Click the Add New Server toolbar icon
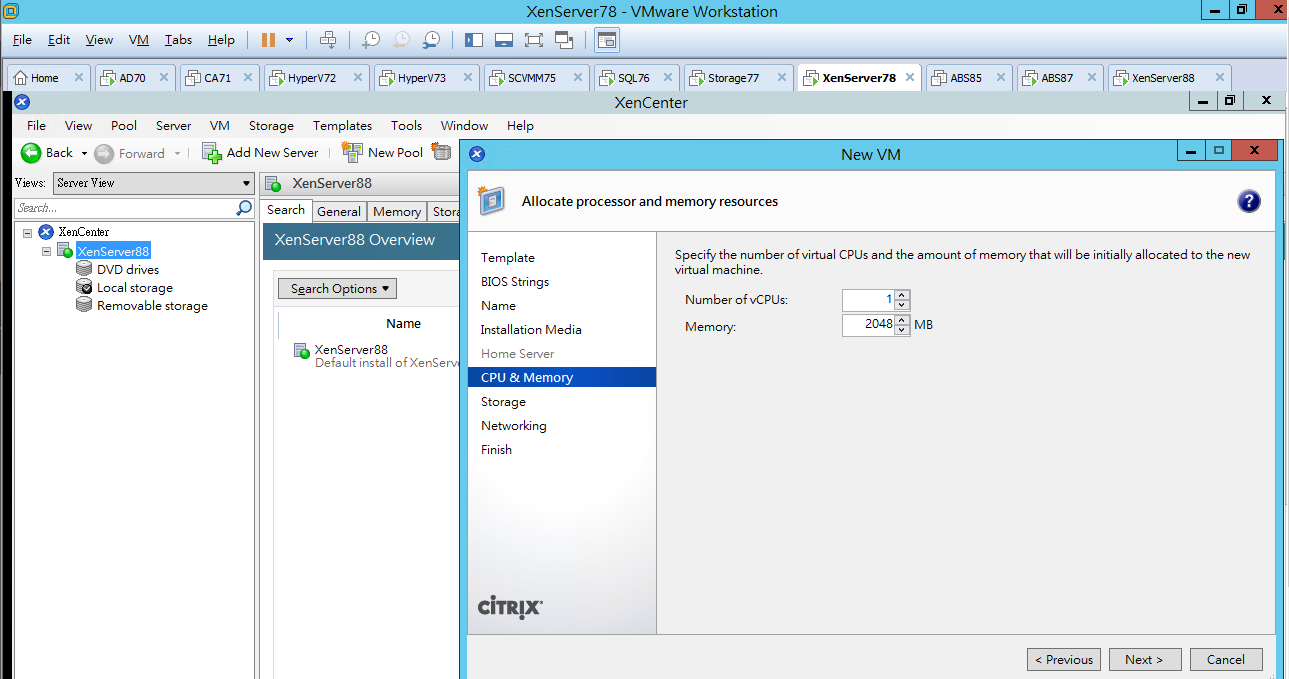Screen dimensions: 1289x679 click(x=211, y=153)
